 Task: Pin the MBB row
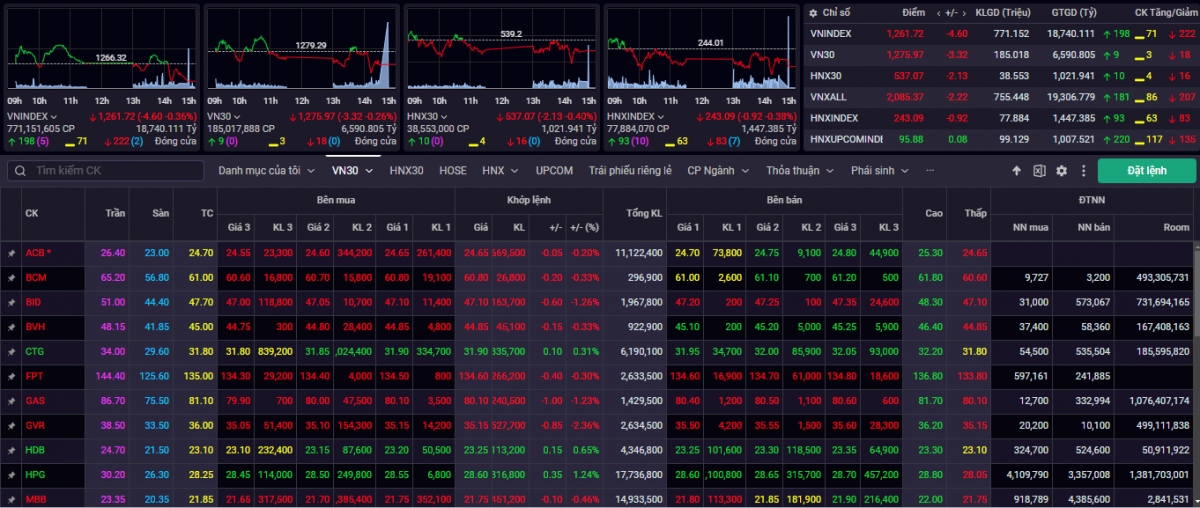[11, 498]
